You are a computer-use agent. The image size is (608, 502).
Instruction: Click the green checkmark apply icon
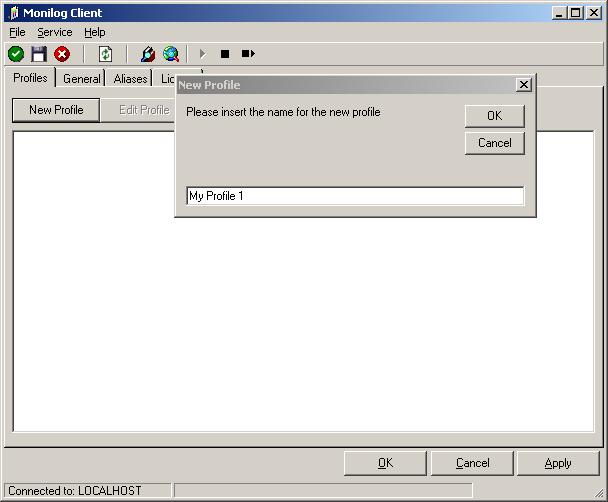pos(16,54)
